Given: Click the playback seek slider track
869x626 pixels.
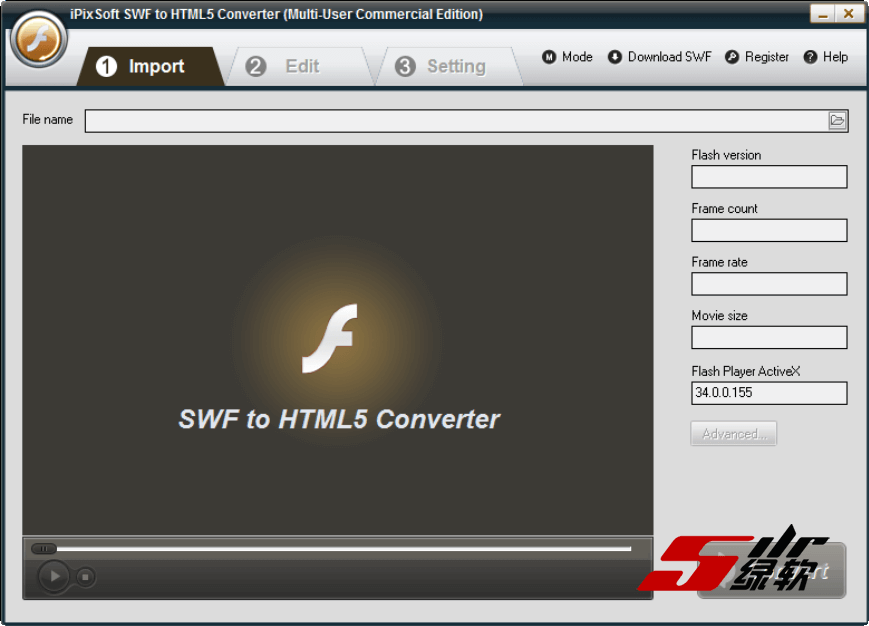Looking at the screenshot, I should (x=340, y=548).
